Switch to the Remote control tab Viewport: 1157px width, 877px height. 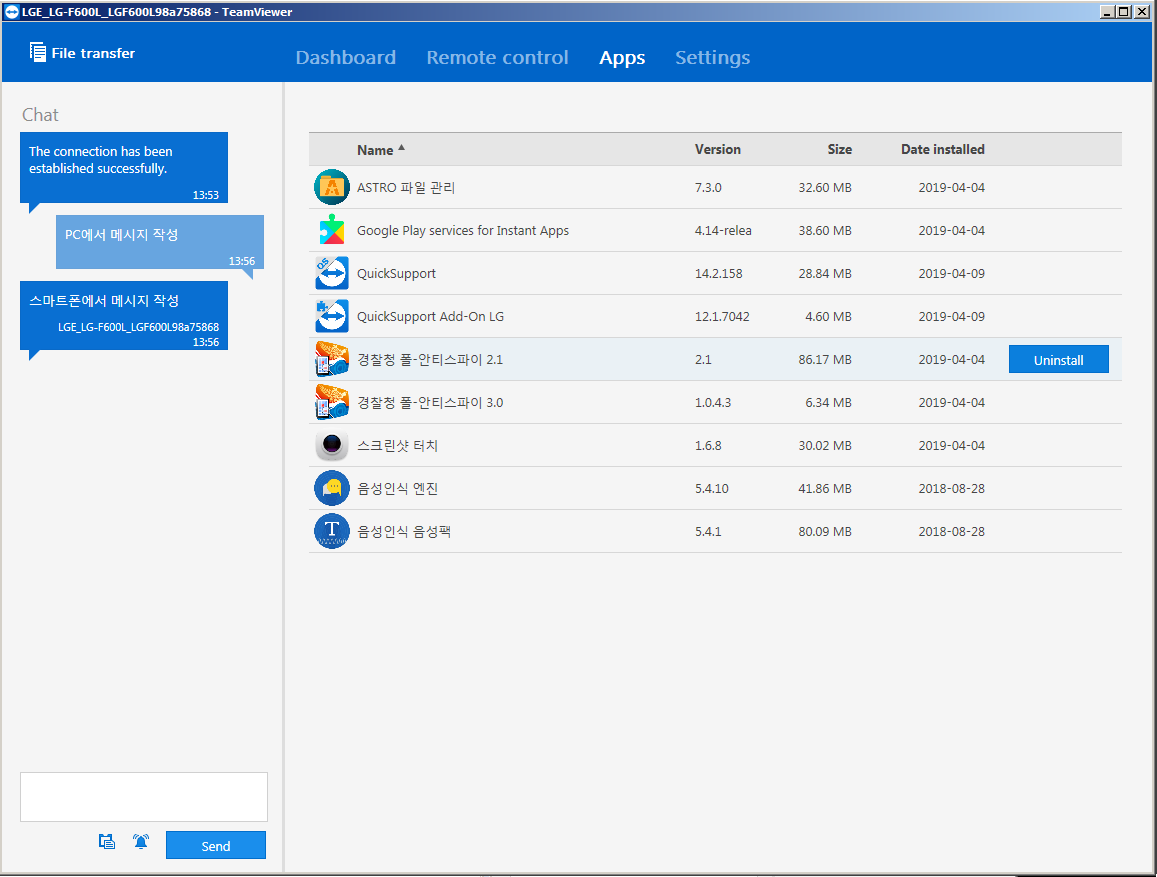(x=497, y=58)
